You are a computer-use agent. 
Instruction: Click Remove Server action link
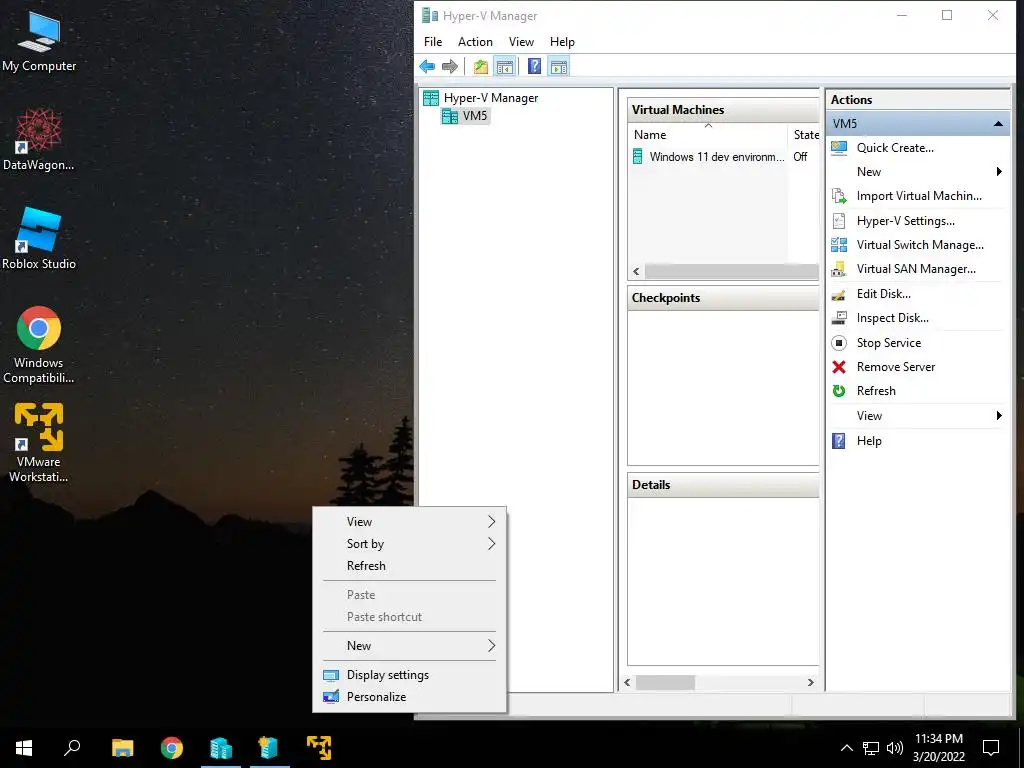click(x=895, y=367)
